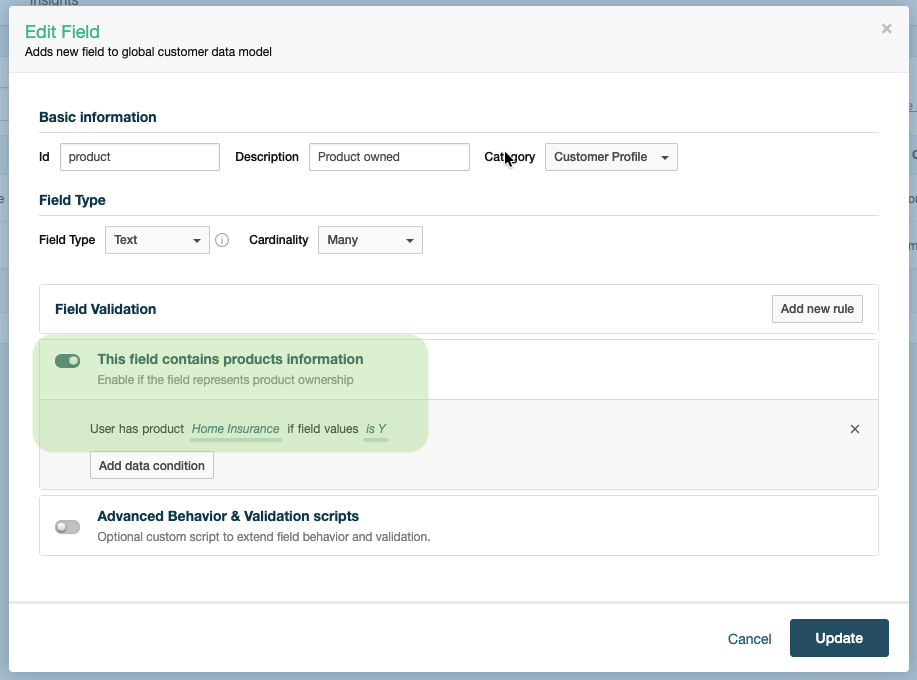Screen dimensions: 917x680
Task: Click the info icon beside Field Type
Action: (222, 240)
